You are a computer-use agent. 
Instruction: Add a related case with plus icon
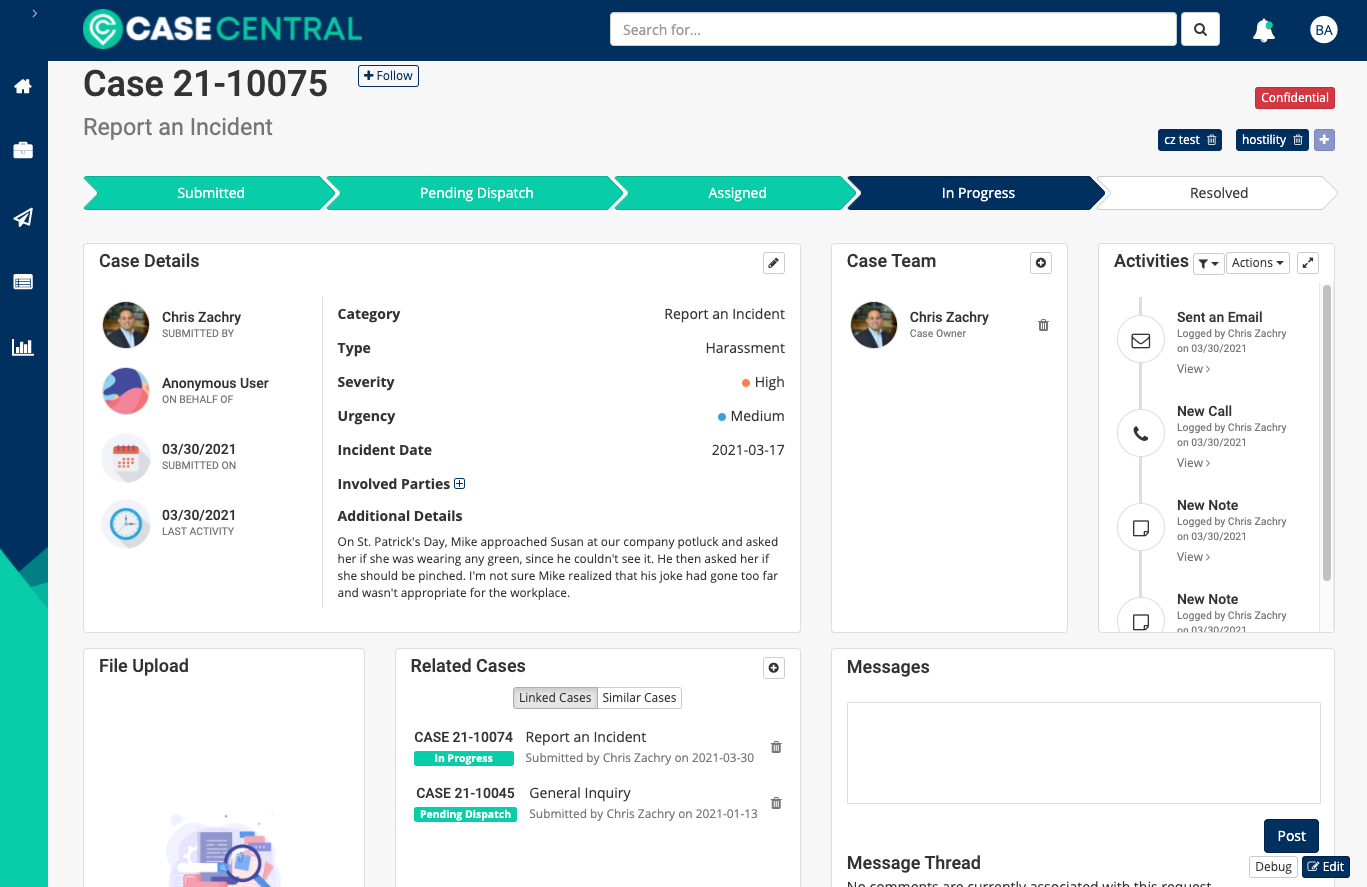(x=774, y=668)
